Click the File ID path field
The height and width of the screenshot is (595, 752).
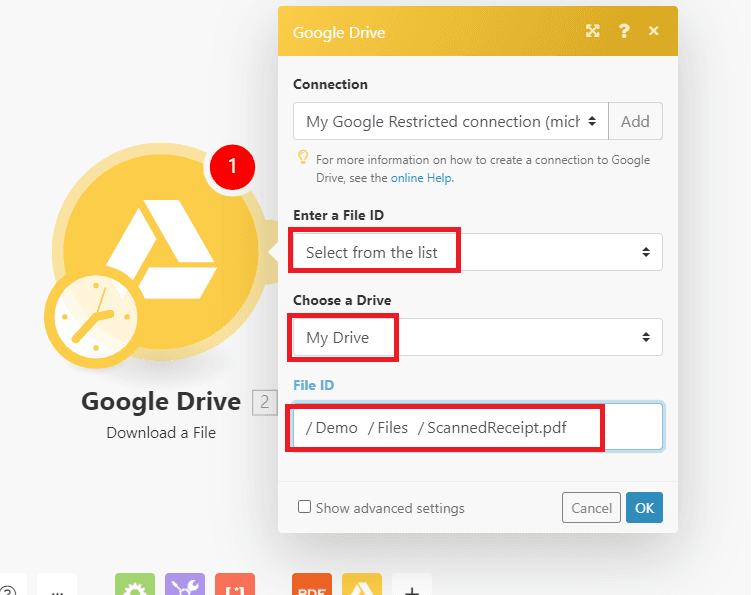pos(478,427)
